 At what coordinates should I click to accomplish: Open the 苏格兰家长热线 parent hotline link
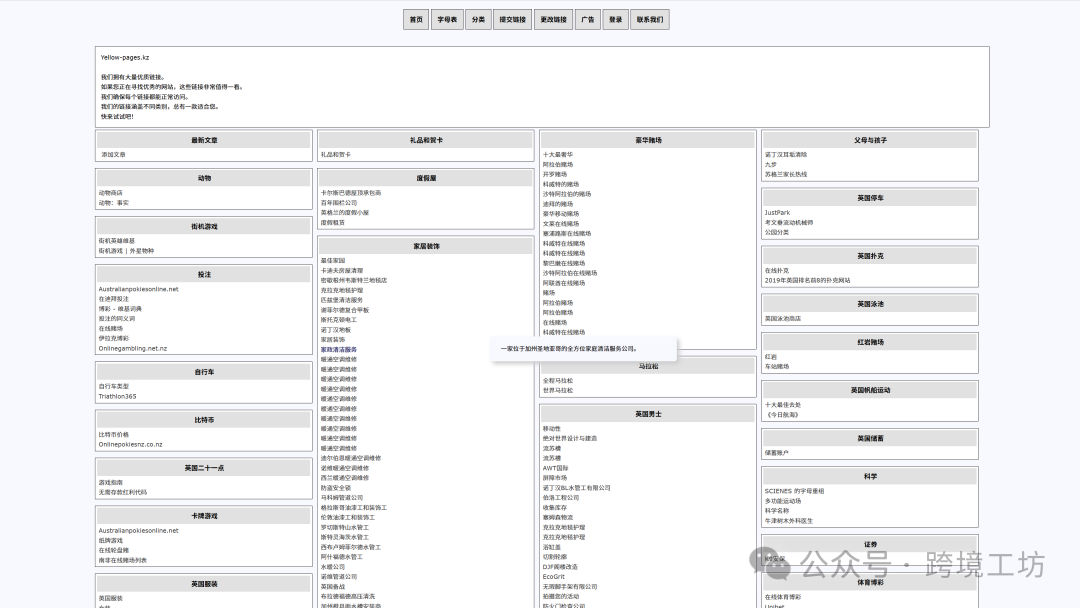pyautogui.click(x=785, y=174)
